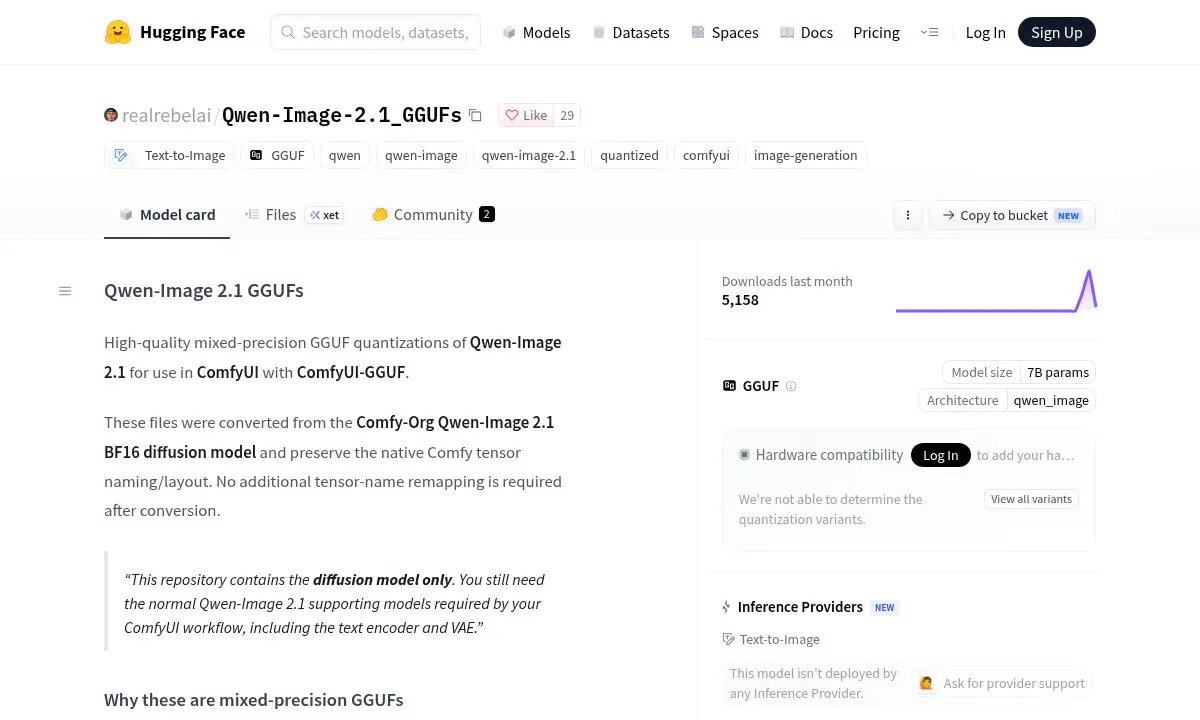Open the Datasets page from navbar
The width and height of the screenshot is (1200, 720).
point(631,32)
